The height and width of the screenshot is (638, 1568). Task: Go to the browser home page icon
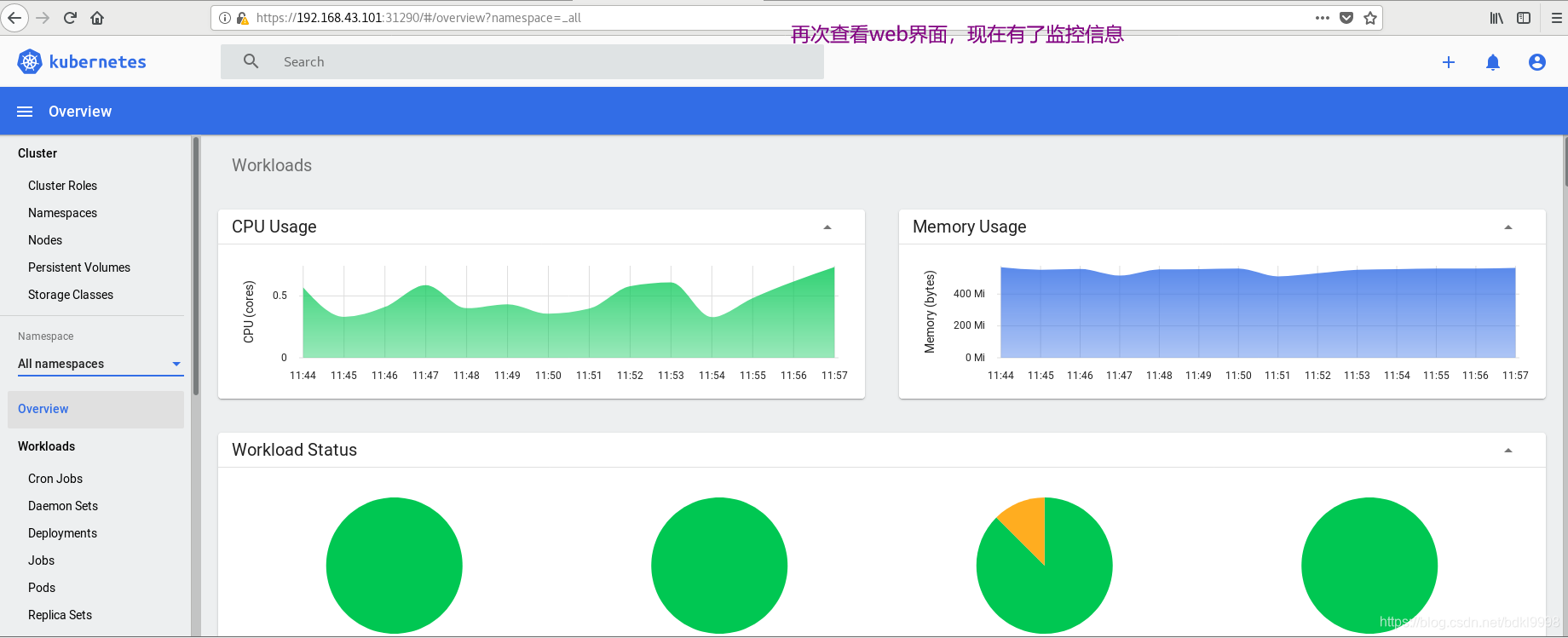click(x=97, y=18)
